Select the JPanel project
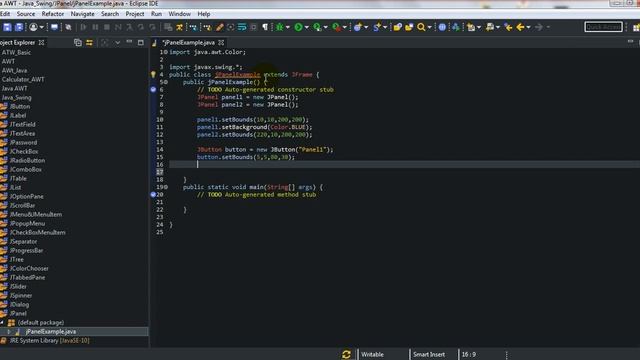Viewport: 640px width, 360px height. [x=18, y=313]
